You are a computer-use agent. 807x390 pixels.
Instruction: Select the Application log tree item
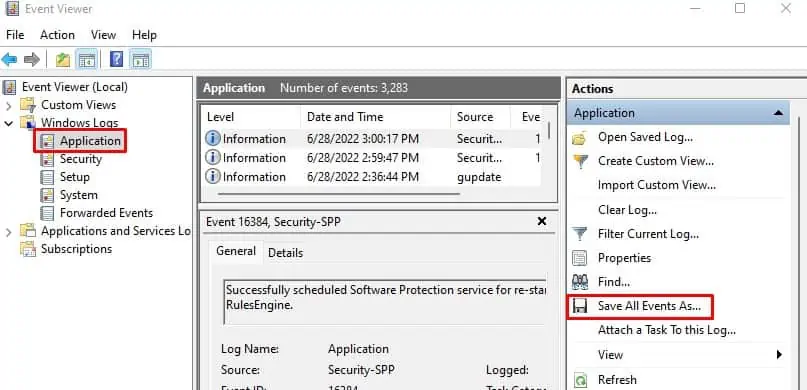click(90, 141)
